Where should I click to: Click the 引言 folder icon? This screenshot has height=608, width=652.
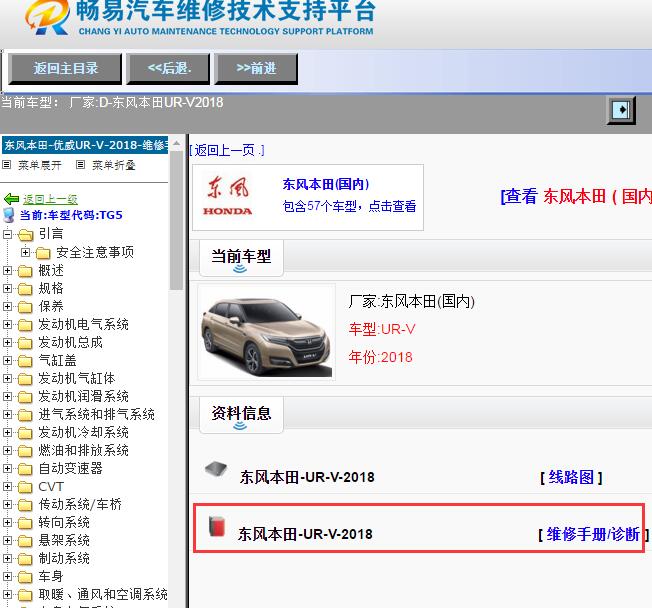tap(25, 235)
